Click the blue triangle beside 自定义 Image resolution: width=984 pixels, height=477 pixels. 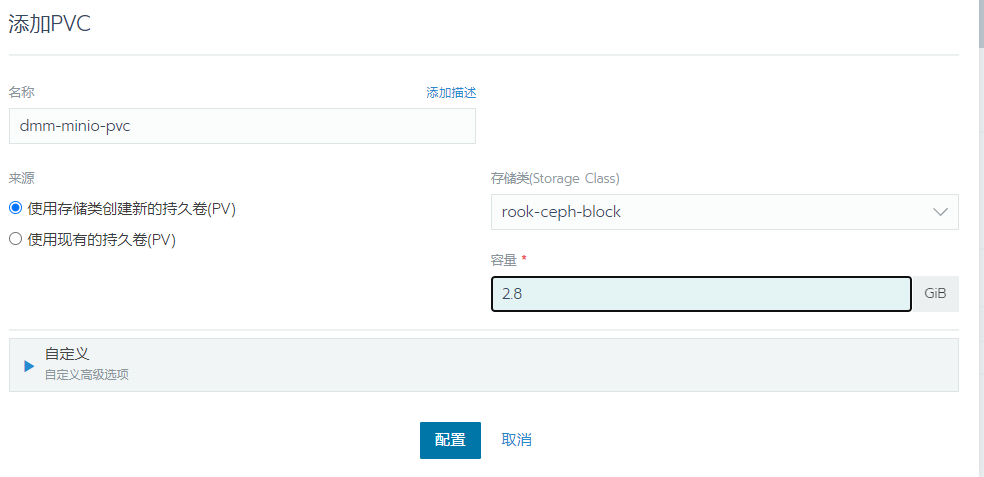click(x=29, y=366)
